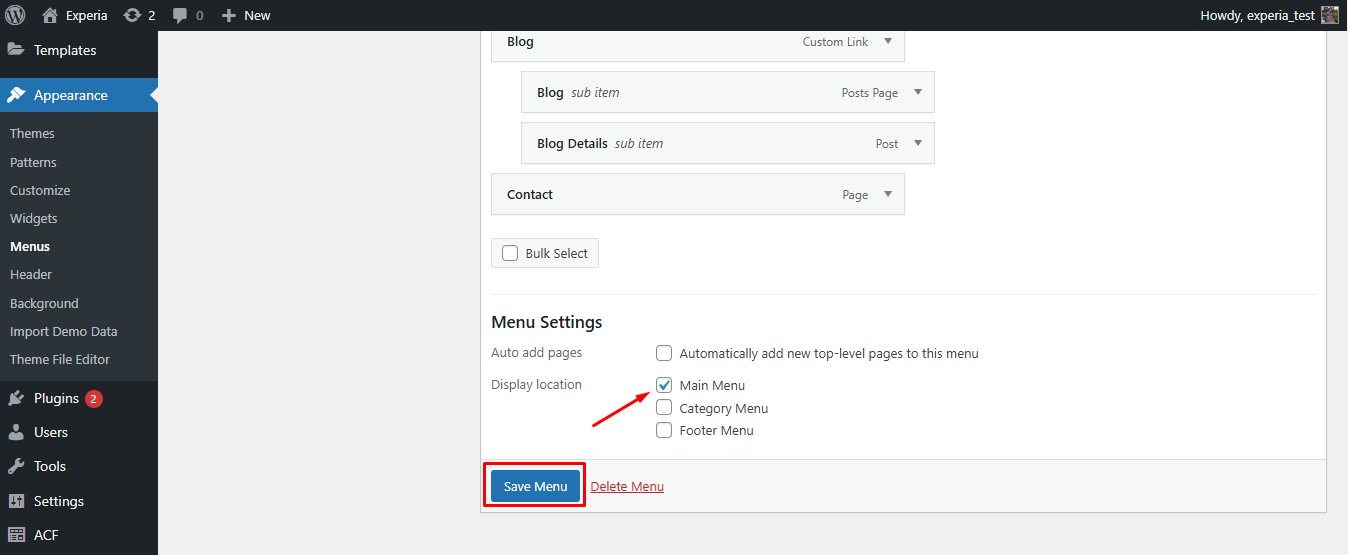
Task: Click the Plugins update badge 2
Action: tap(94, 398)
